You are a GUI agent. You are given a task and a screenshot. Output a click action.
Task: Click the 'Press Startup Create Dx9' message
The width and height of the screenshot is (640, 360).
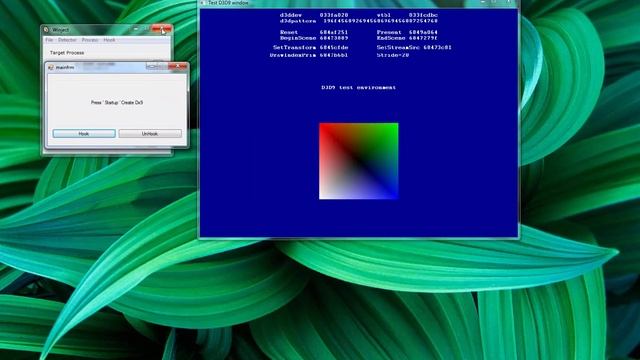pos(117,102)
